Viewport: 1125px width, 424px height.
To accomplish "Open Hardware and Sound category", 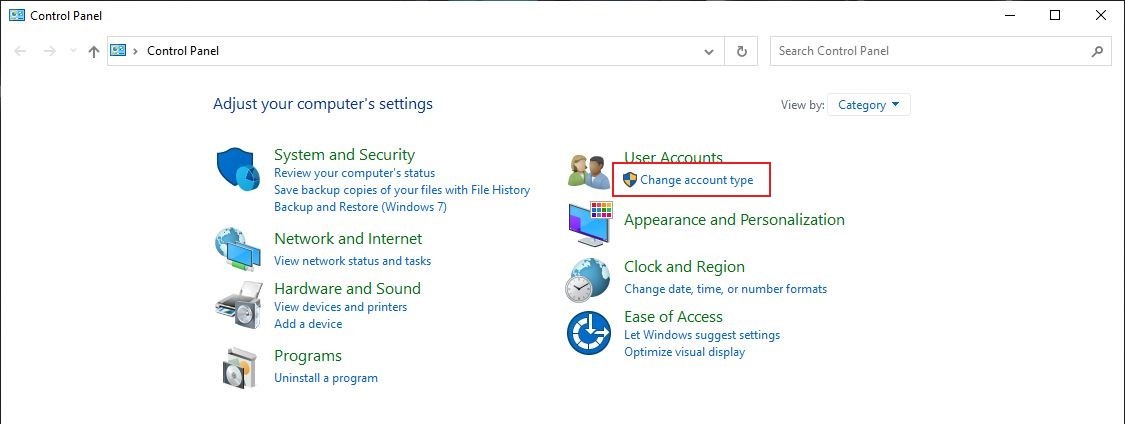I will 347,288.
